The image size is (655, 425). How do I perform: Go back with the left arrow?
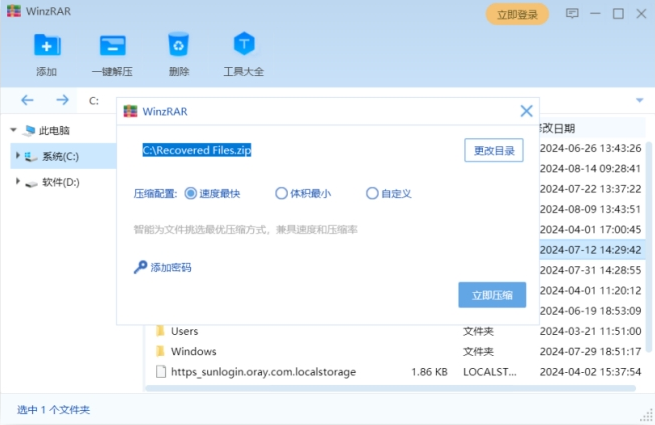point(27,100)
